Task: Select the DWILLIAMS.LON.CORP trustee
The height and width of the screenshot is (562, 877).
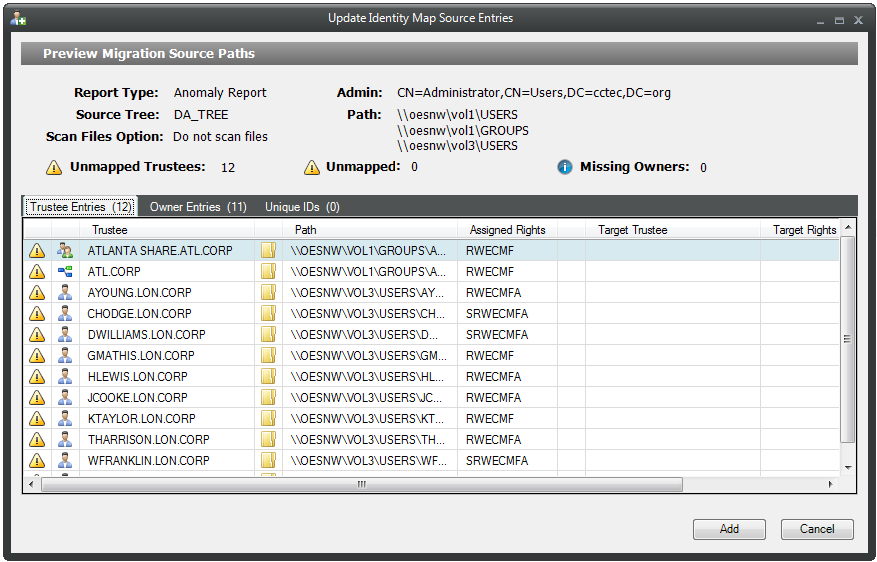Action: (x=147, y=334)
